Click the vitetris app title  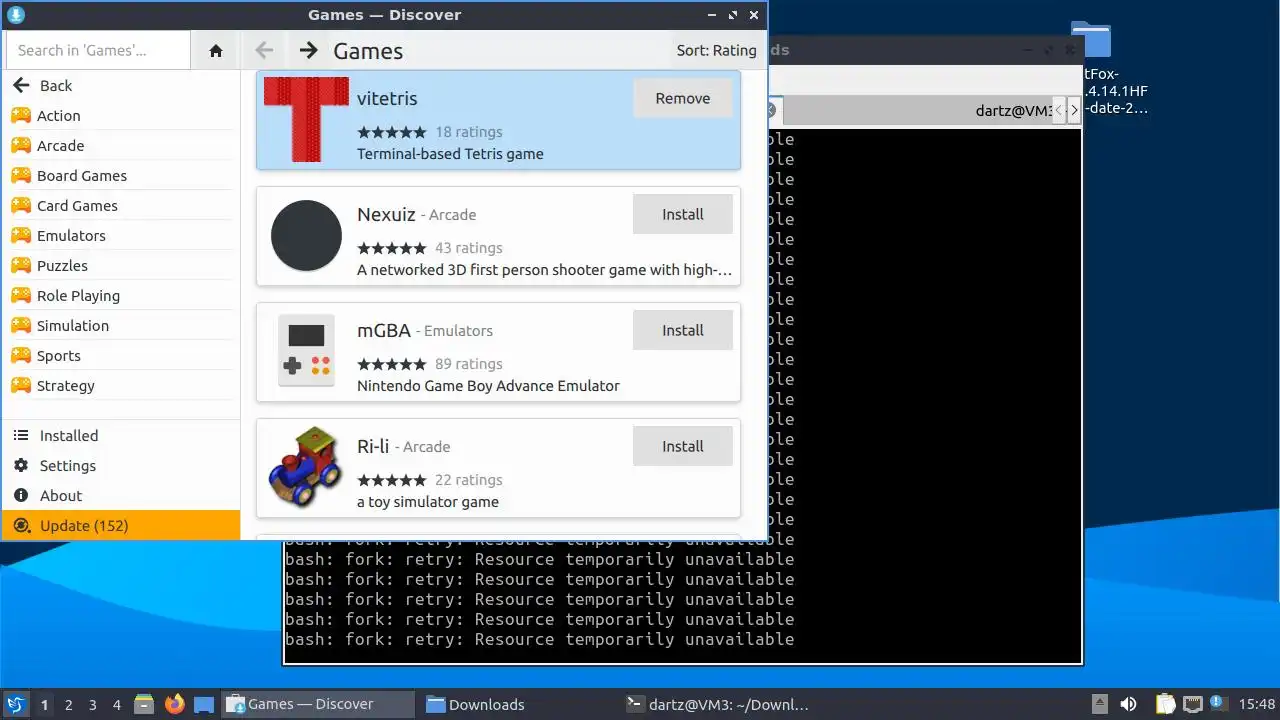pos(387,98)
